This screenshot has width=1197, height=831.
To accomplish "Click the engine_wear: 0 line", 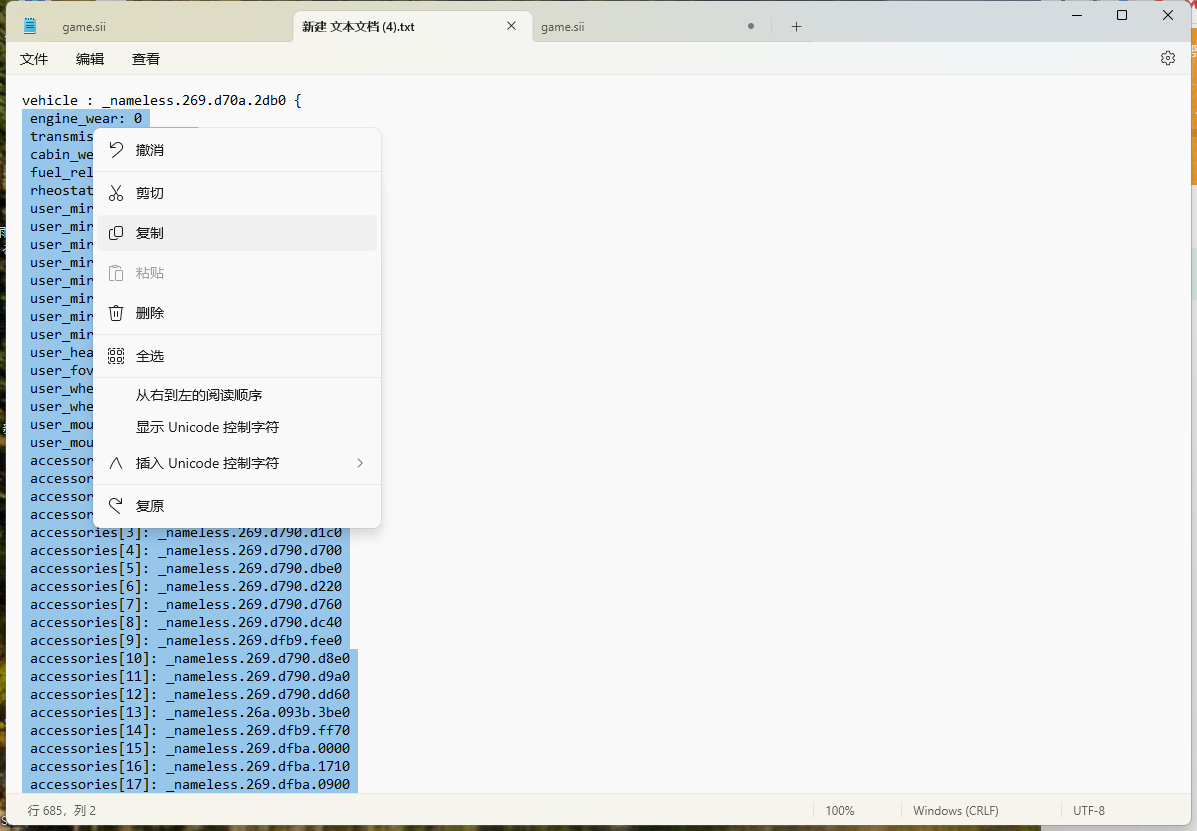I will (x=86, y=118).
